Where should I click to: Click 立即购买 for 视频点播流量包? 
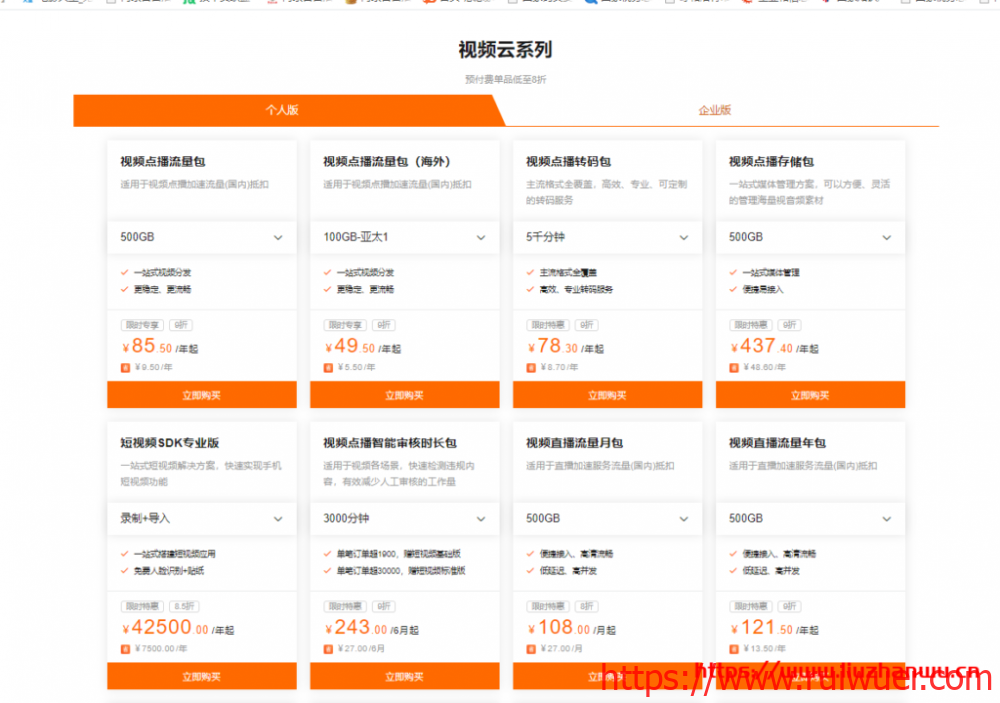(x=201, y=395)
